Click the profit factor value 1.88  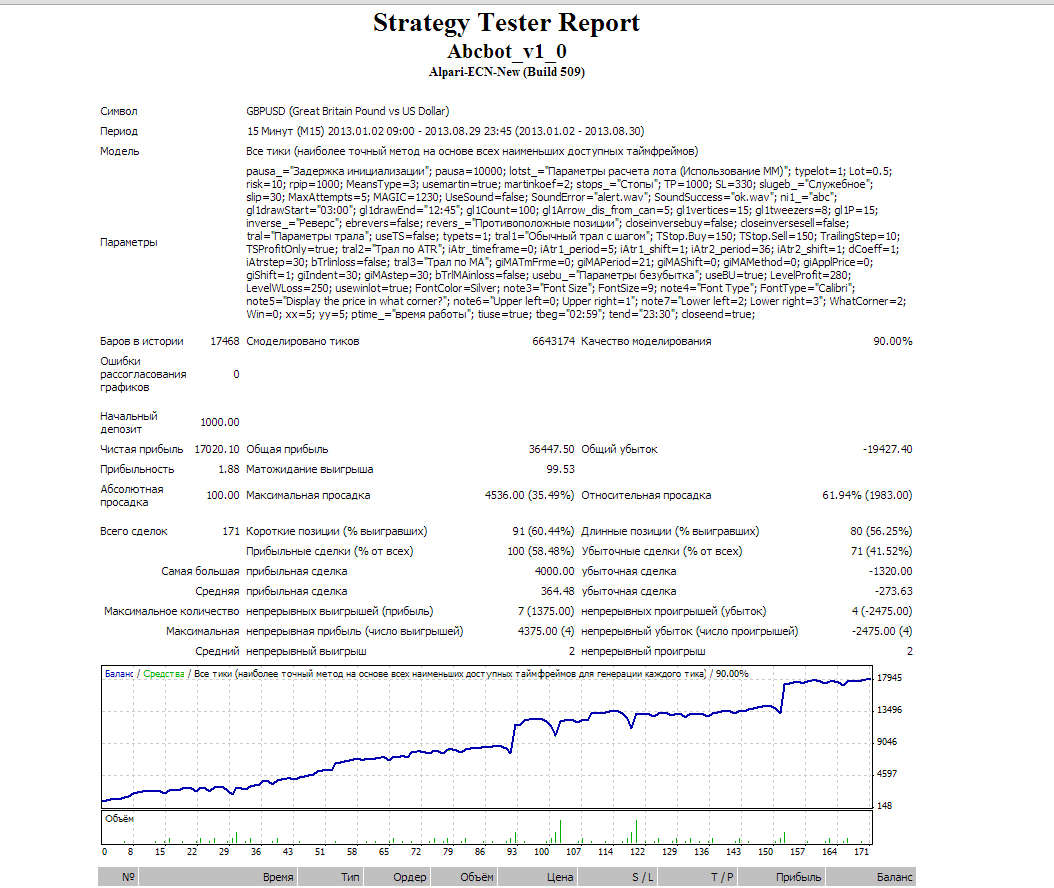229,469
